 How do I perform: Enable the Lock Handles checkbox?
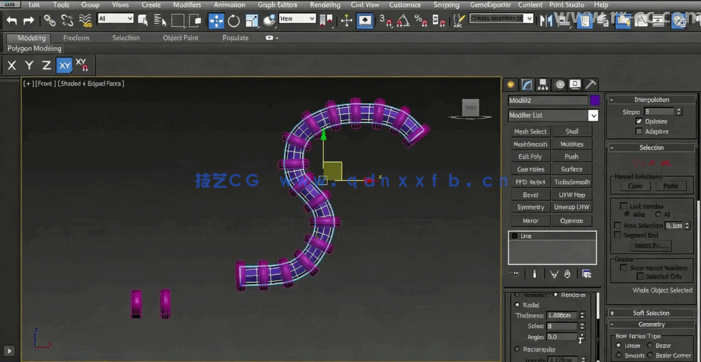(x=623, y=206)
